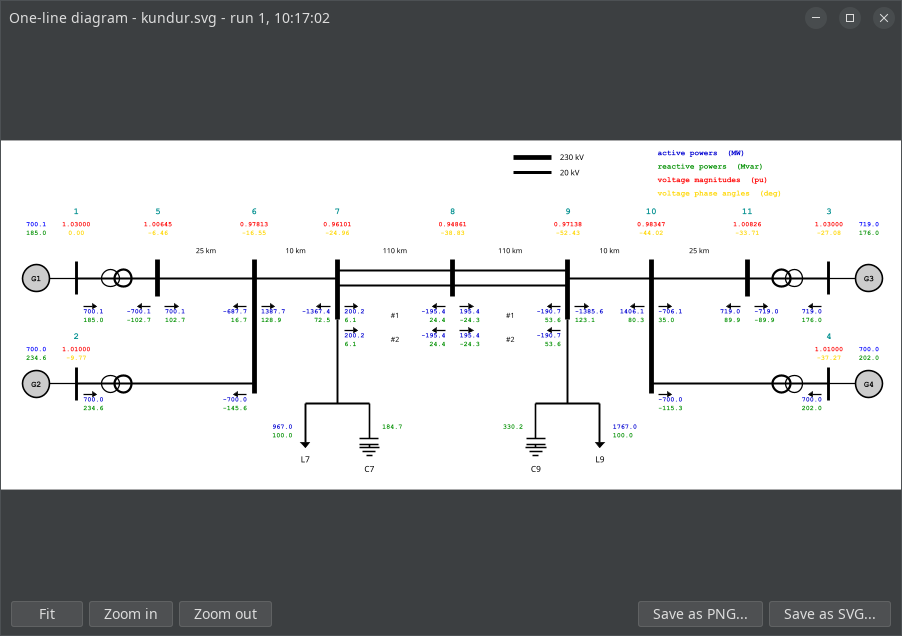Click the Zoom in button
This screenshot has width=902, height=636.
(131, 614)
